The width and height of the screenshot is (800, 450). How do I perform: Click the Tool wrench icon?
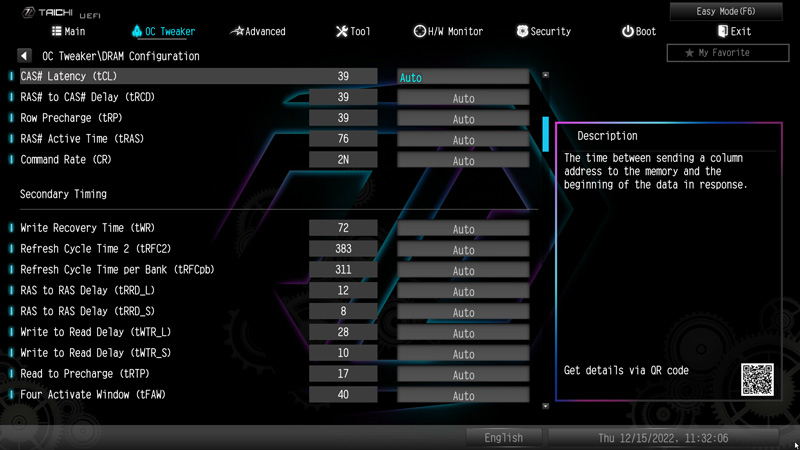click(x=341, y=32)
